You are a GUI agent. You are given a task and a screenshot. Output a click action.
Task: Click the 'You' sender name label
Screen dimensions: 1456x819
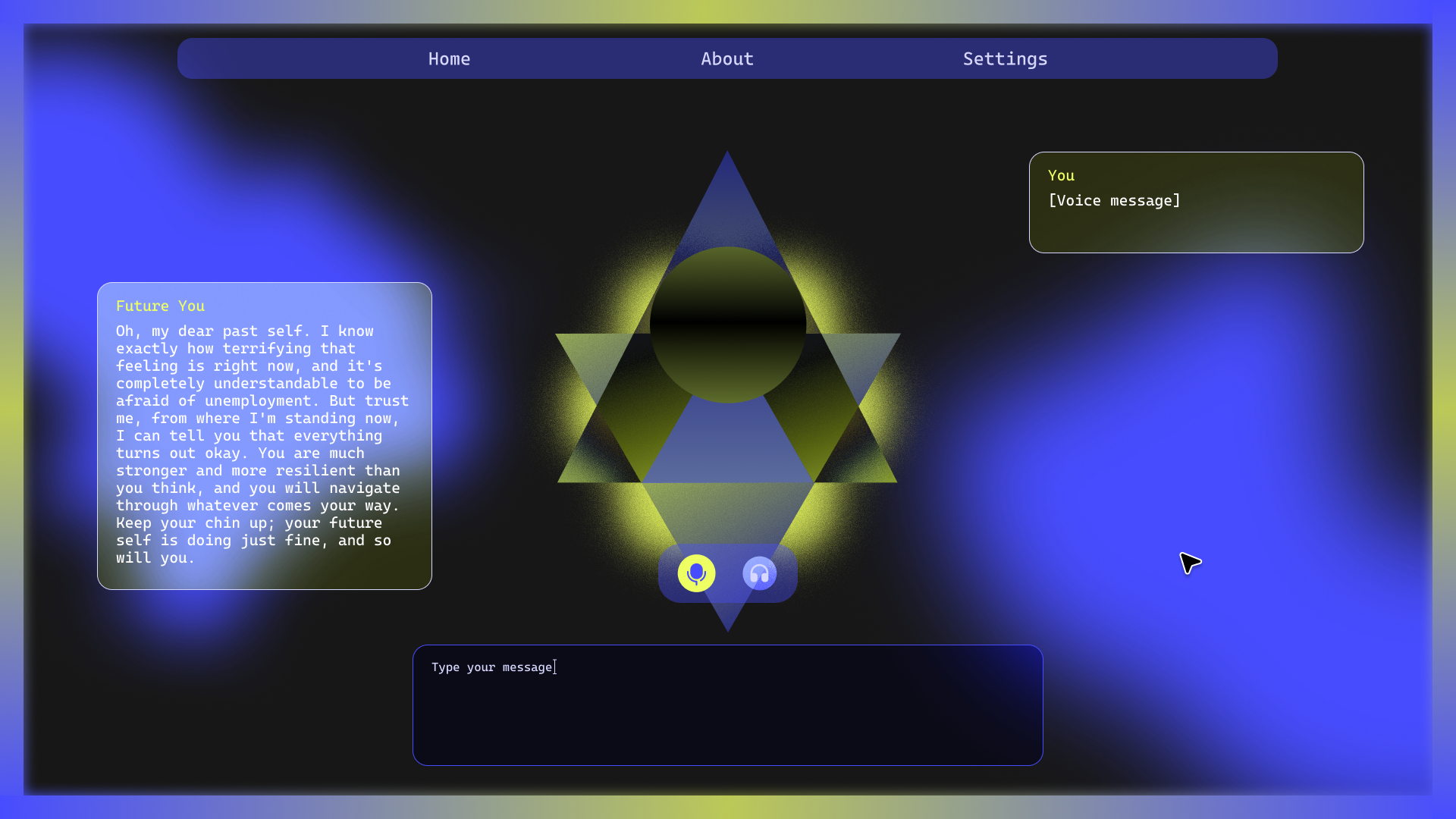pos(1061,176)
